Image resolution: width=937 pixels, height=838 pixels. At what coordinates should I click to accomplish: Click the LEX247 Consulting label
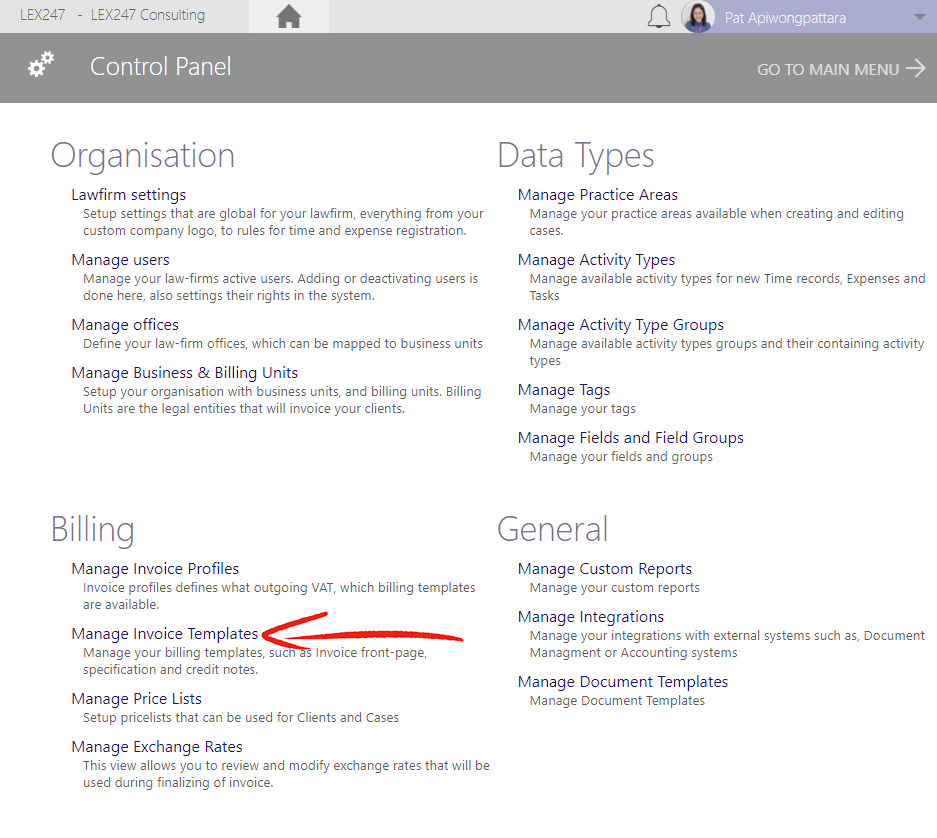tap(148, 15)
